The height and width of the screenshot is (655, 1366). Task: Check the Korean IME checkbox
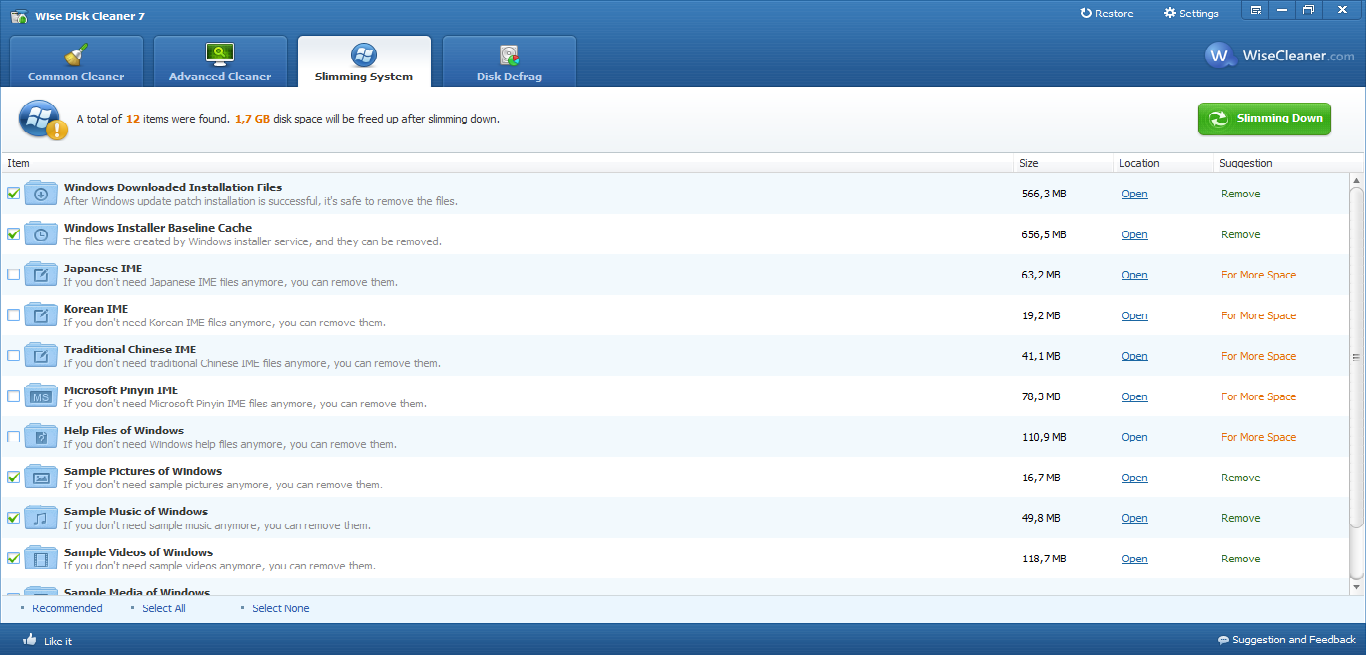[x=14, y=315]
